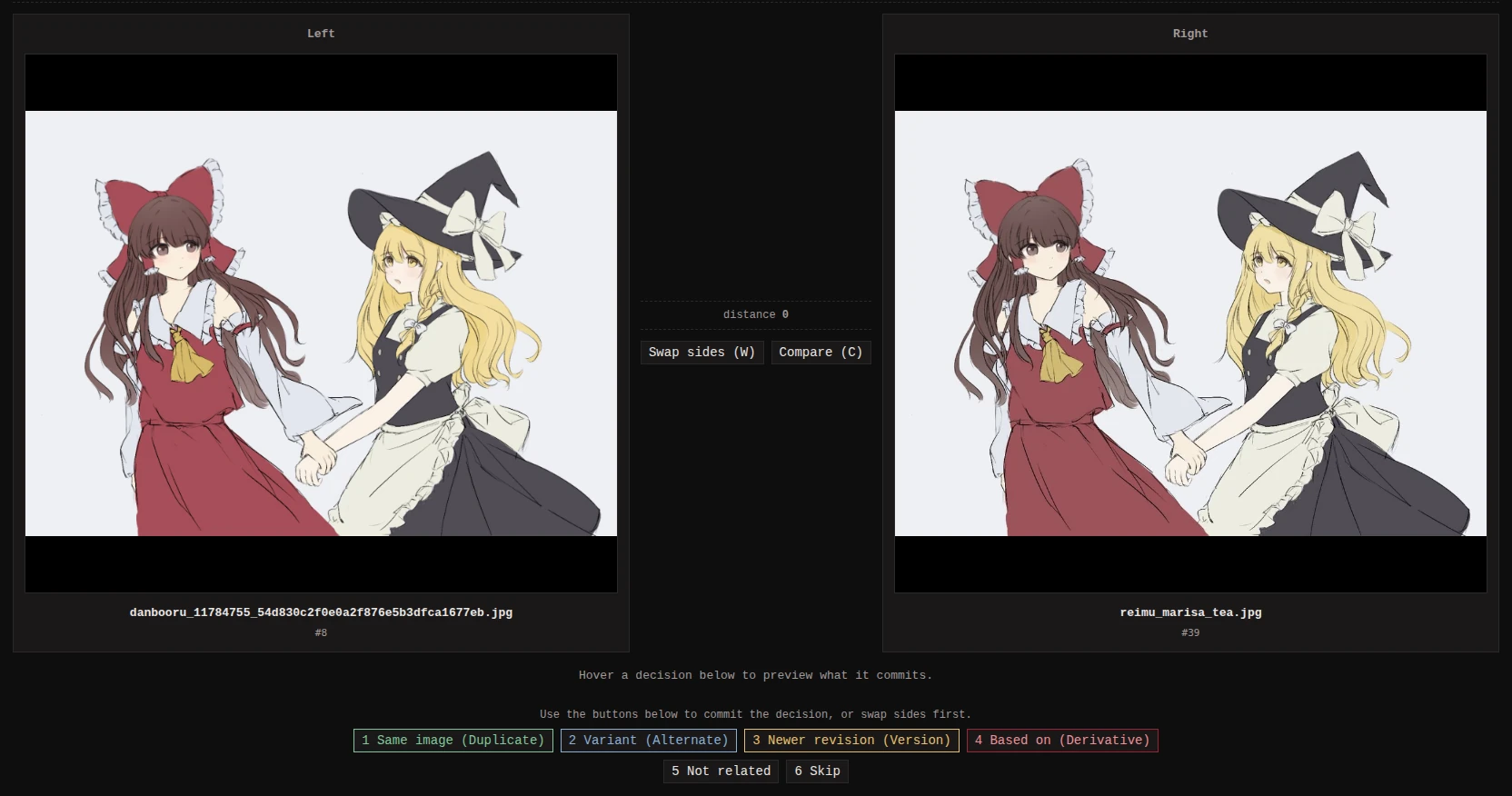This screenshot has height=796, width=1512.
Task: Click the #39 index under right image
Action: 1190,632
